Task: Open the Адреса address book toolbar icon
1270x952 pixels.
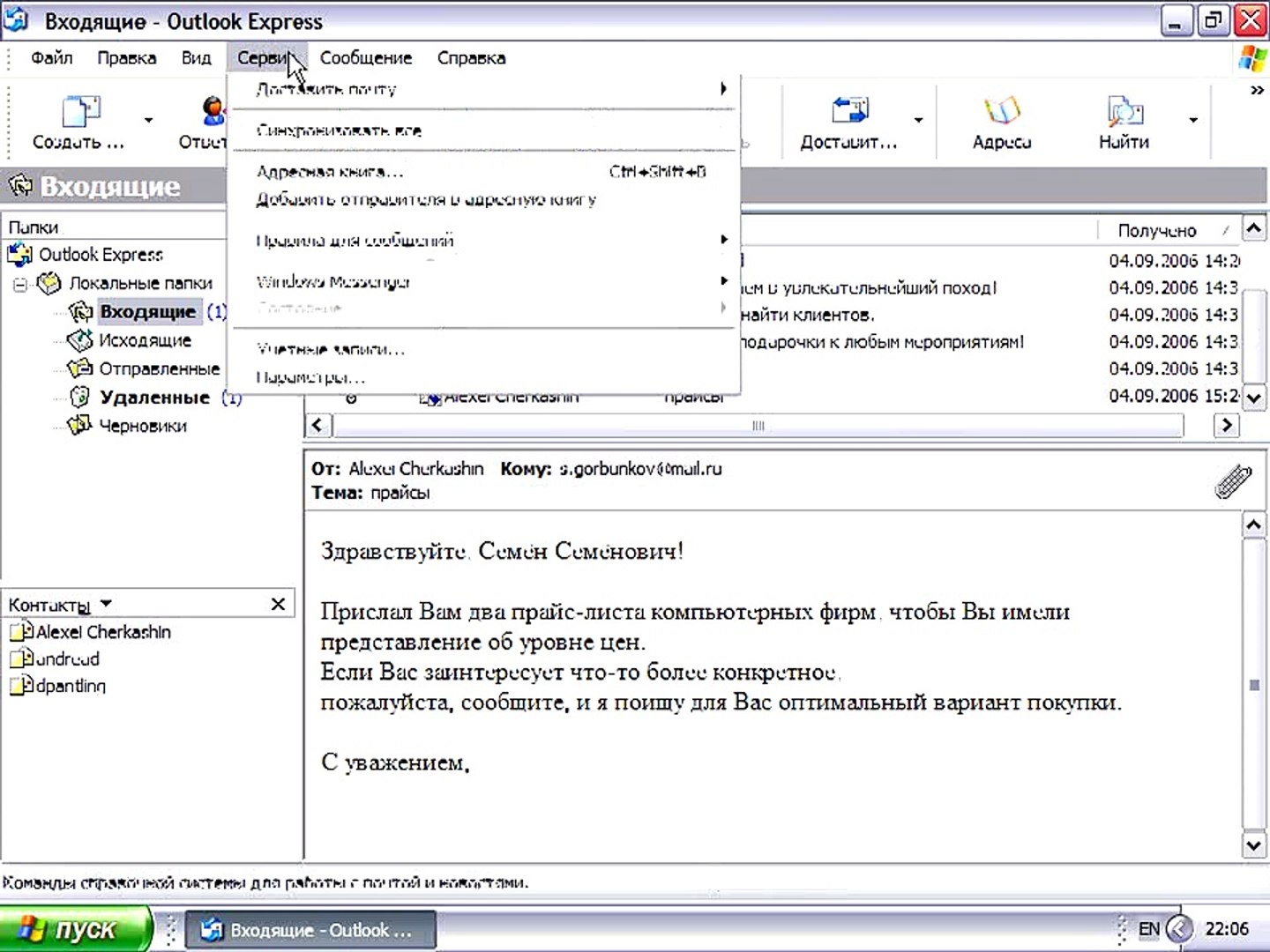Action: coord(1002,111)
